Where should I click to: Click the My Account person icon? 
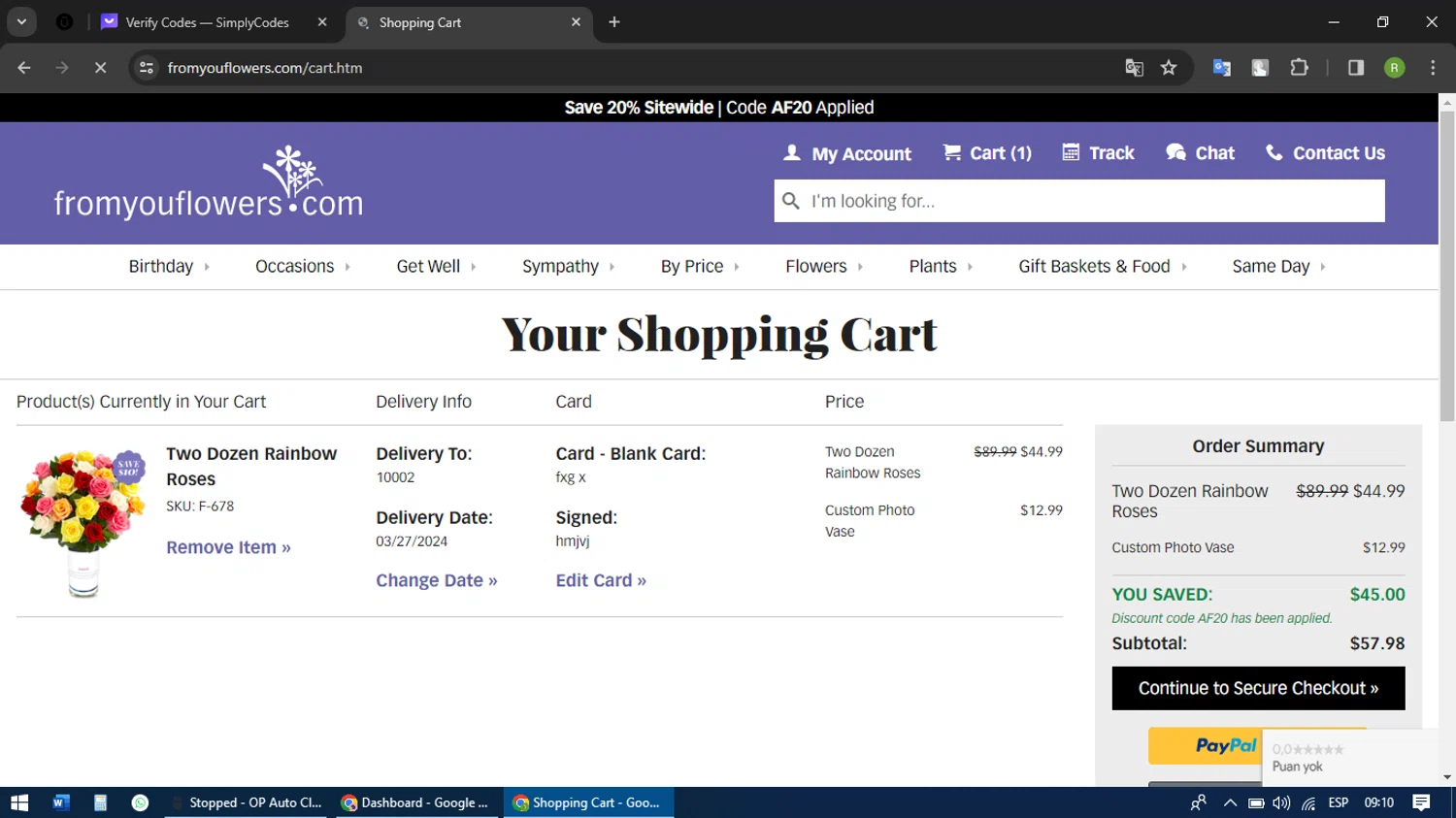(792, 152)
